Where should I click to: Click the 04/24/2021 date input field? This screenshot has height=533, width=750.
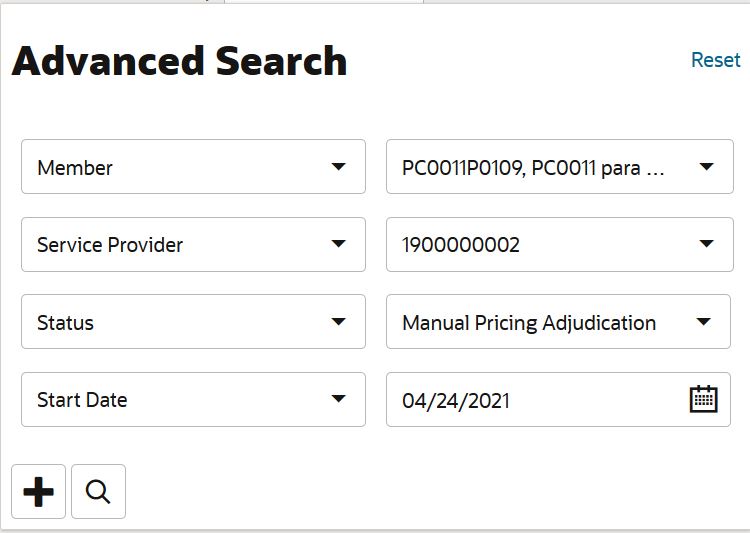point(558,400)
